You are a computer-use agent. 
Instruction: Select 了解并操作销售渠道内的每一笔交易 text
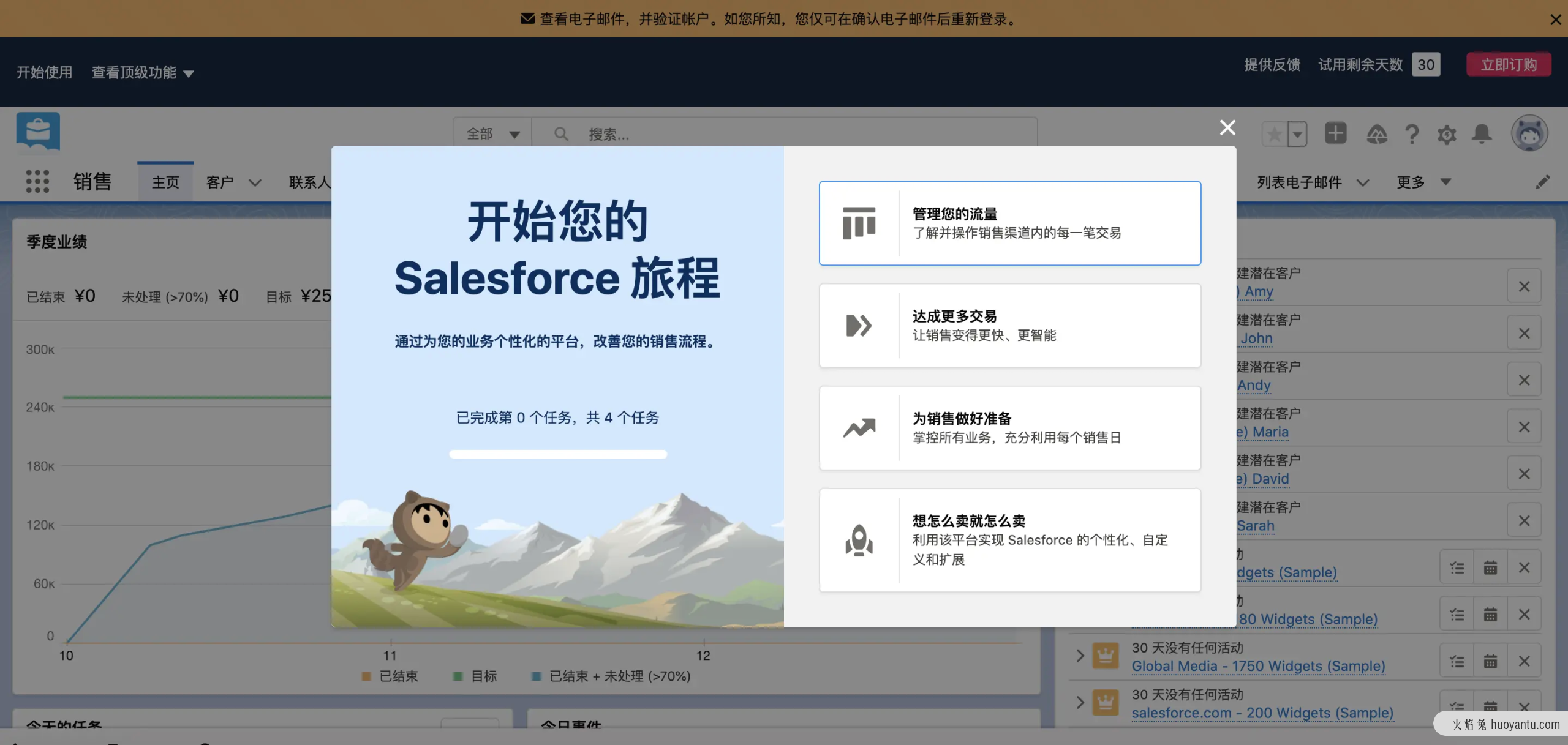tap(1017, 233)
